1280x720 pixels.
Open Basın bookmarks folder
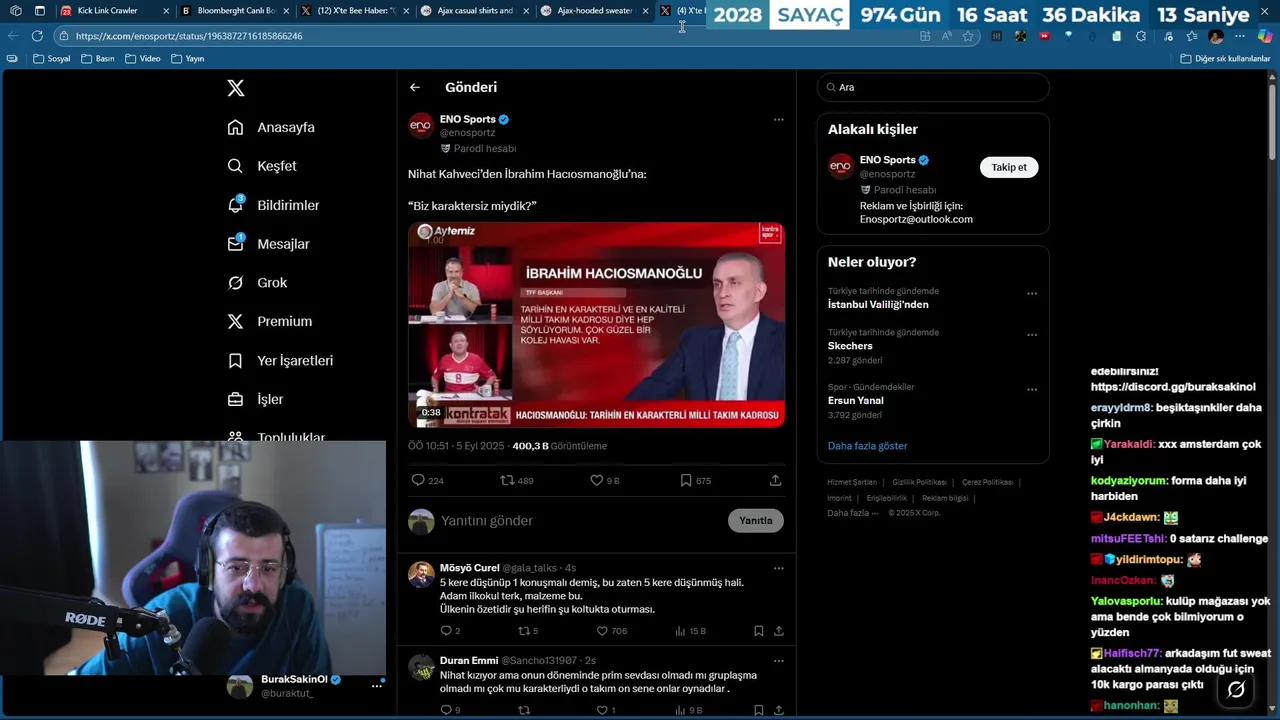point(97,58)
